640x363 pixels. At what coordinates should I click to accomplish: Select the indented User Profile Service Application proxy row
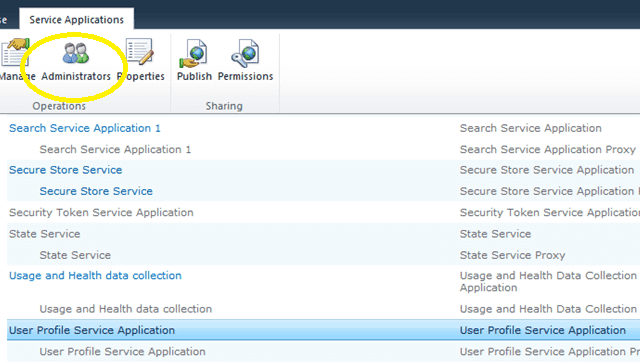point(323,351)
